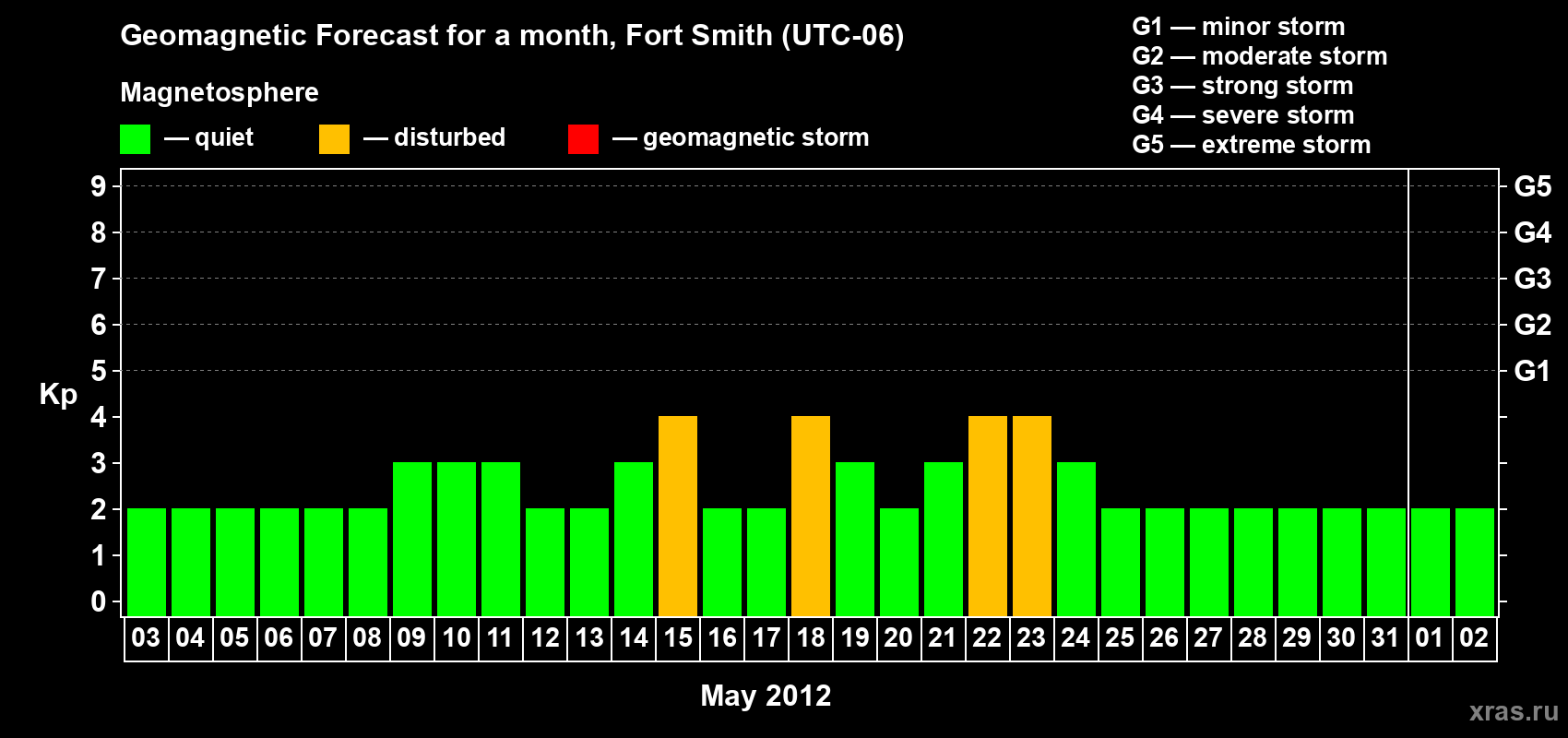Screen dimensions: 1568x738
Task: Click the chart title Geomagnetic Forecast text
Action: click(x=512, y=35)
